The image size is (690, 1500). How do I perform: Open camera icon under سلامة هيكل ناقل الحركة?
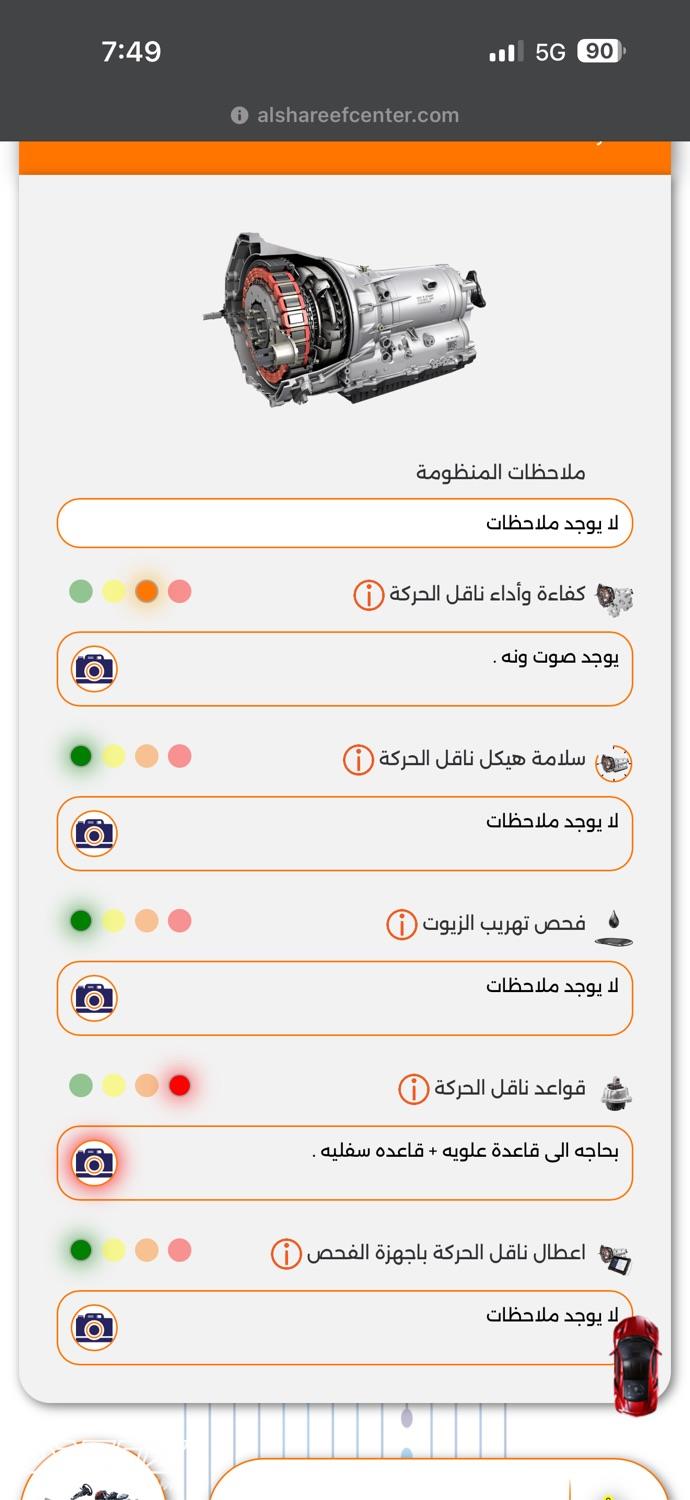[95, 834]
